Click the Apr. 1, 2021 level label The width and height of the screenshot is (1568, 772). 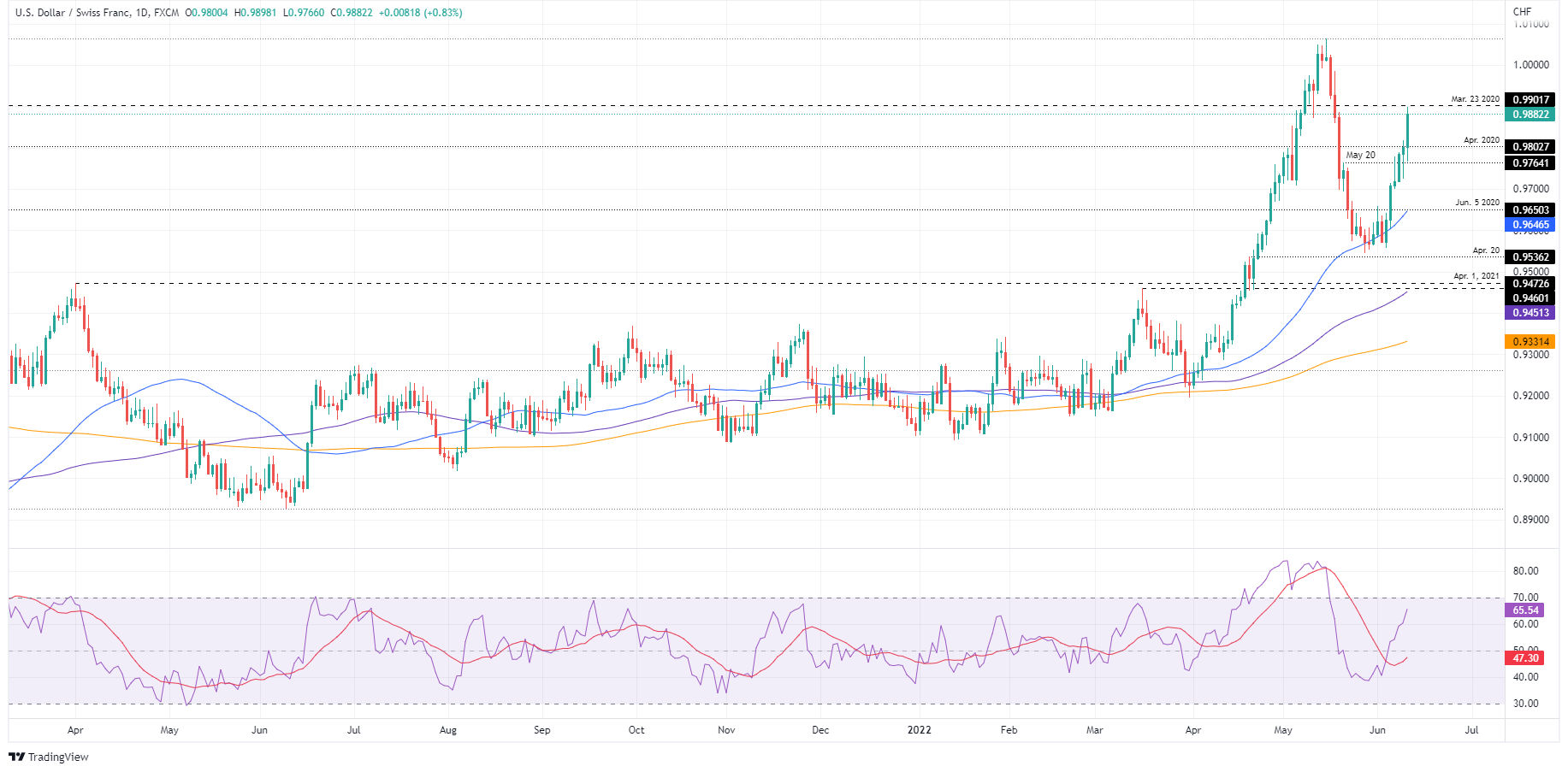pos(1476,276)
